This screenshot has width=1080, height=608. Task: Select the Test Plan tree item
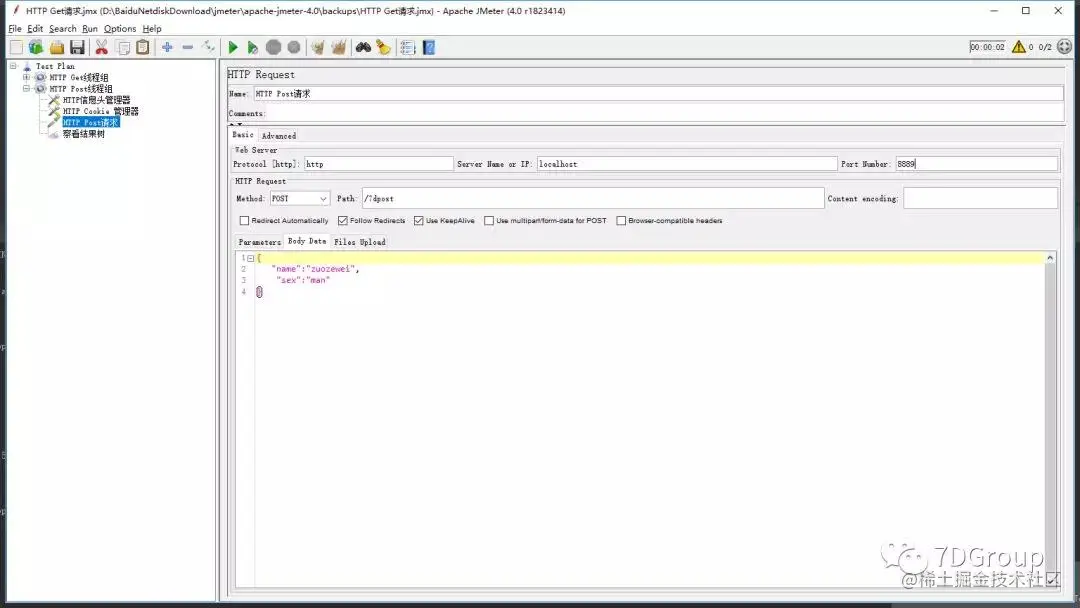pos(55,66)
